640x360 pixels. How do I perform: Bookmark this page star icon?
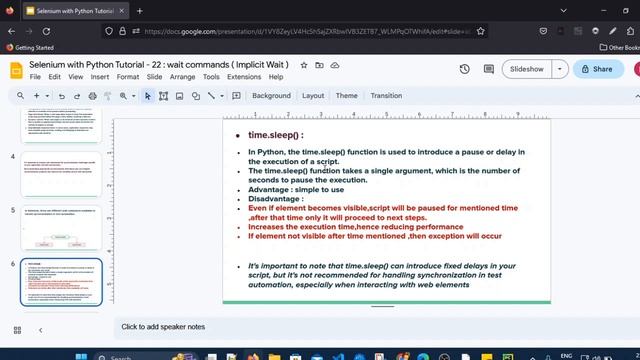[x=480, y=31]
